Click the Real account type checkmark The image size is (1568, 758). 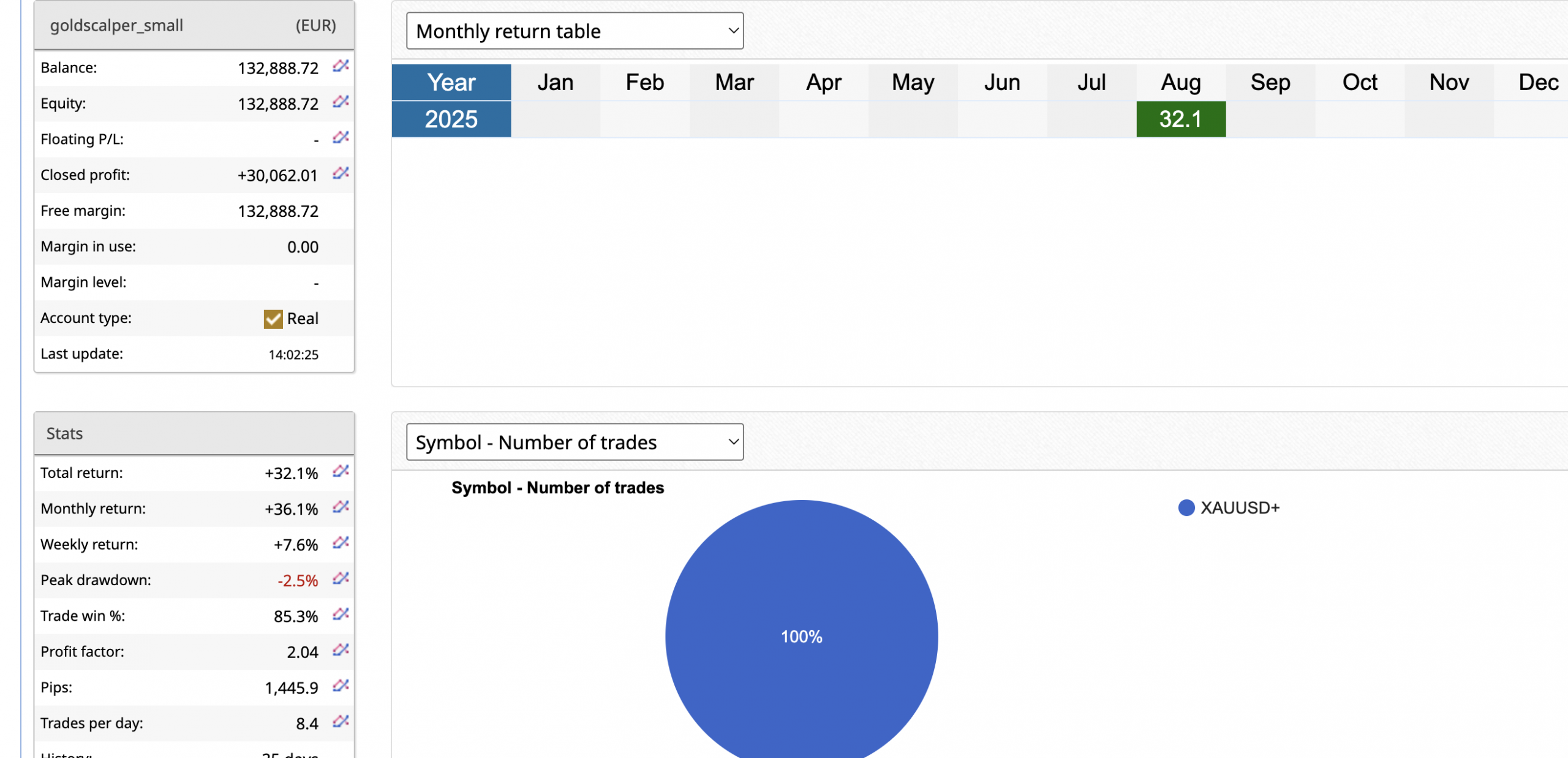(273, 319)
